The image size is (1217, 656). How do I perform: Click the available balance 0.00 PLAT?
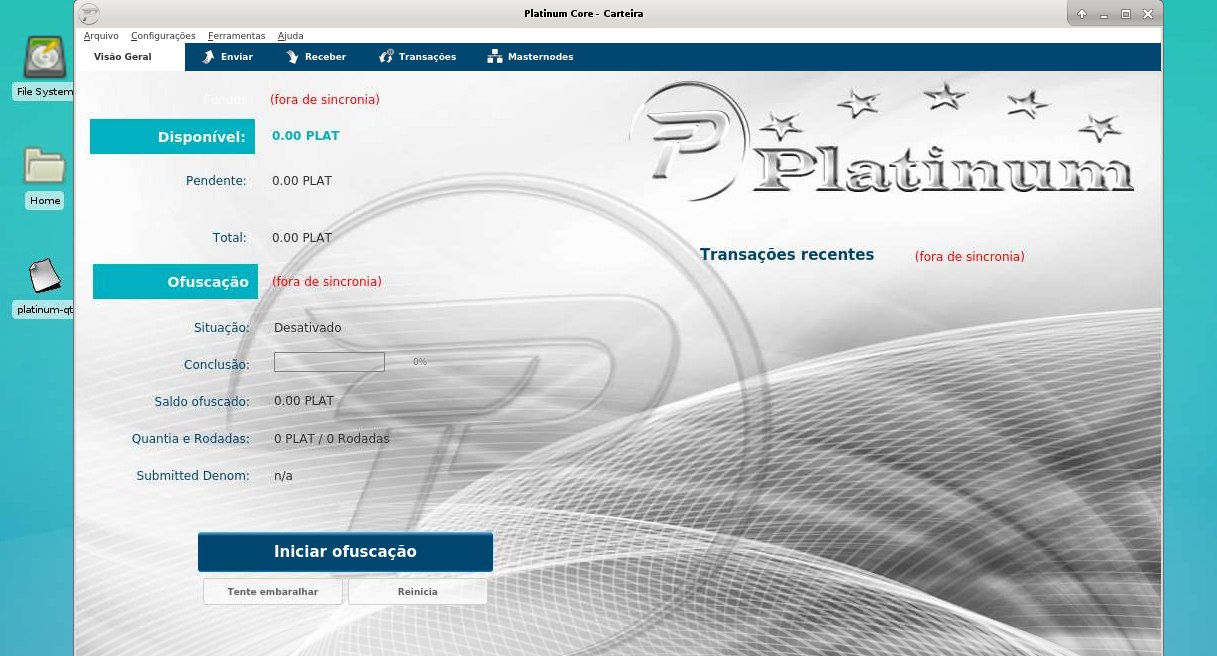(x=306, y=135)
